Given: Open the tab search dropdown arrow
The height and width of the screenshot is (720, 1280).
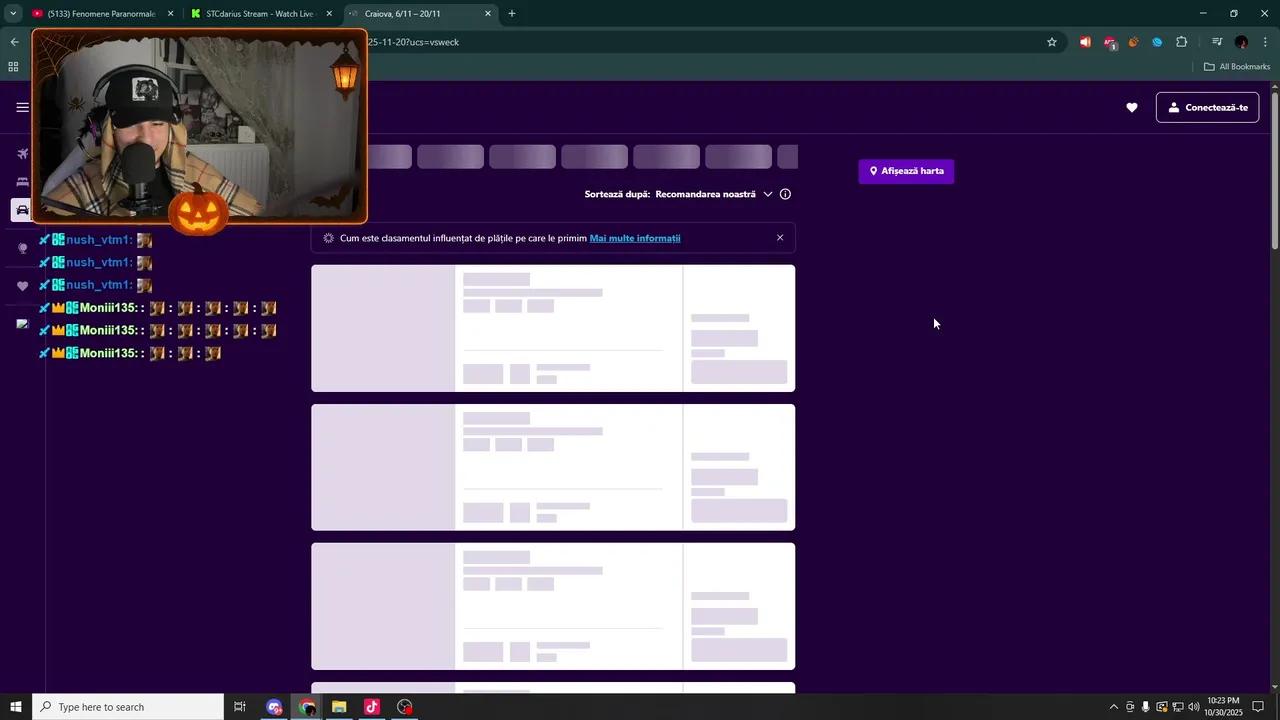Looking at the screenshot, I should (13, 14).
